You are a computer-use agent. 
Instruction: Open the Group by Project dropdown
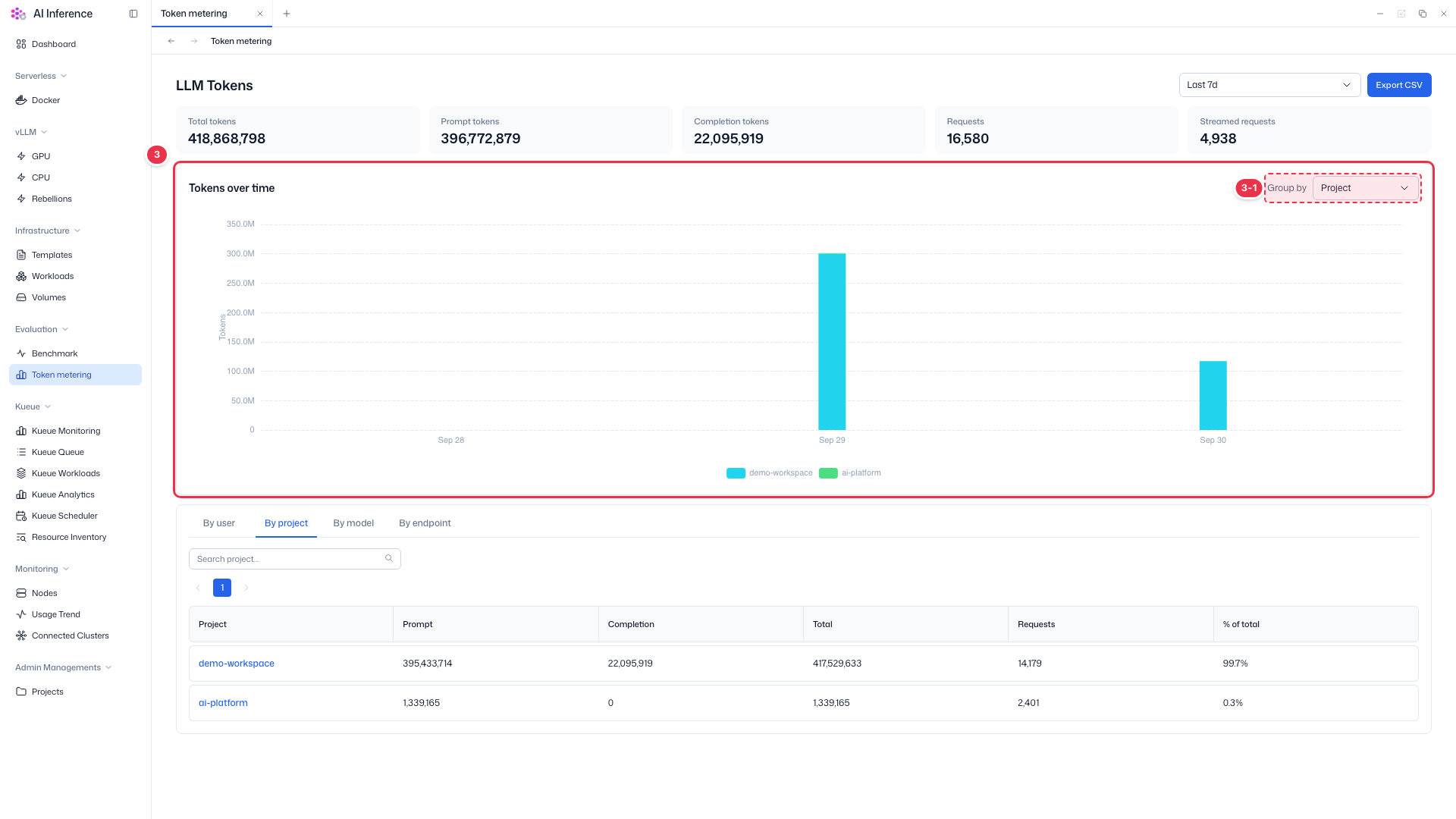tap(1365, 188)
